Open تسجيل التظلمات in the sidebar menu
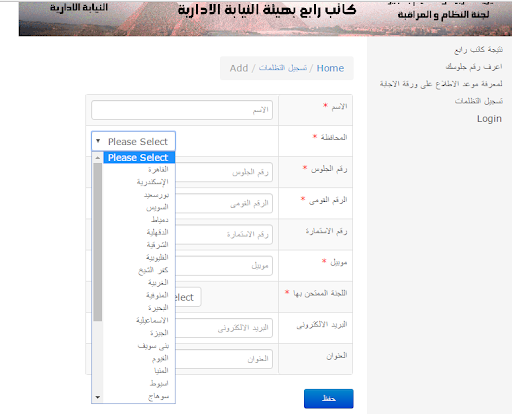Image resolution: width=512 pixels, height=414 pixels. tap(479, 101)
